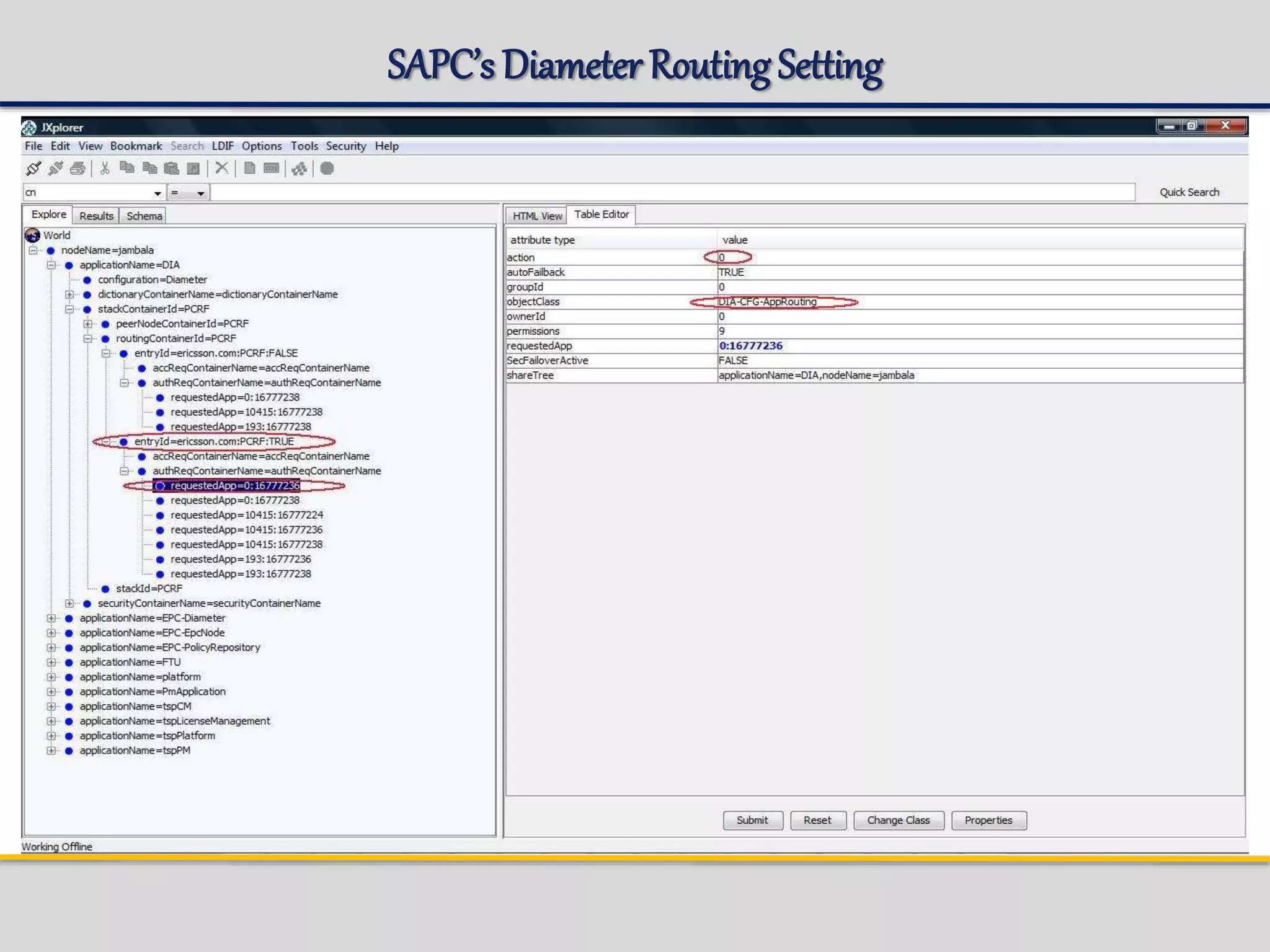This screenshot has height=952, width=1270.
Task: Expand the securityContainerName node
Action: (x=69, y=604)
